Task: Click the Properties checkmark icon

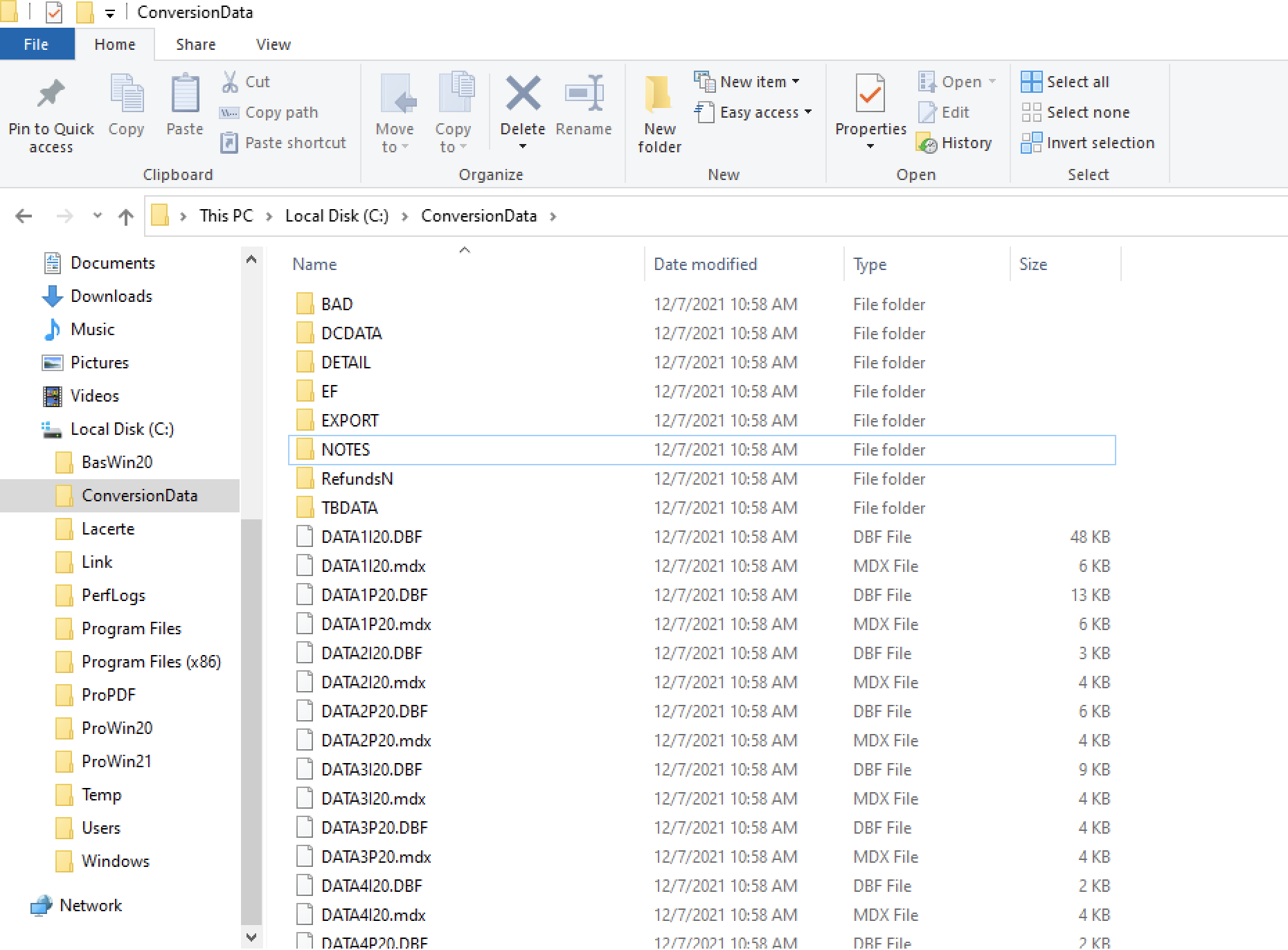Action: (870, 93)
